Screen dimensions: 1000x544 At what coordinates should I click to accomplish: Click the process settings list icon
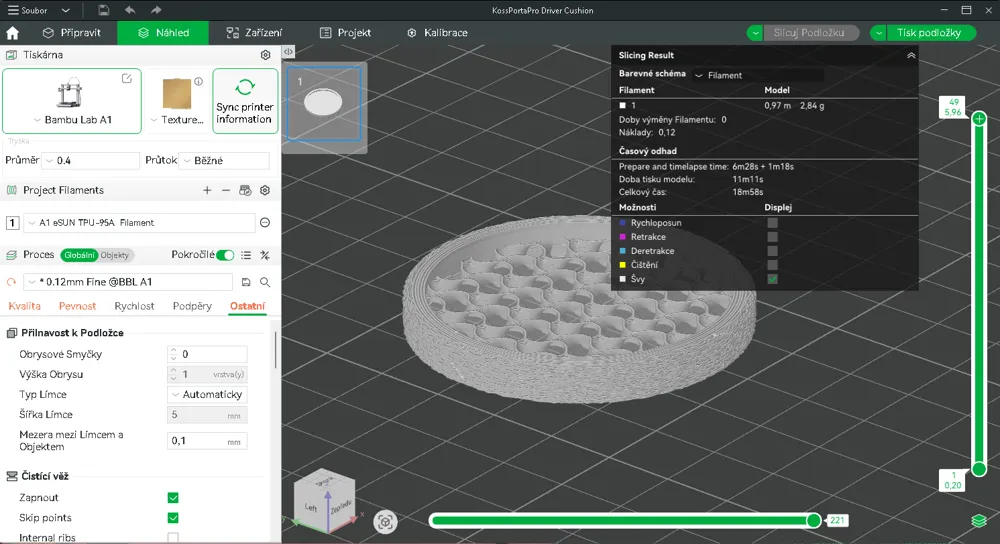click(x=246, y=255)
